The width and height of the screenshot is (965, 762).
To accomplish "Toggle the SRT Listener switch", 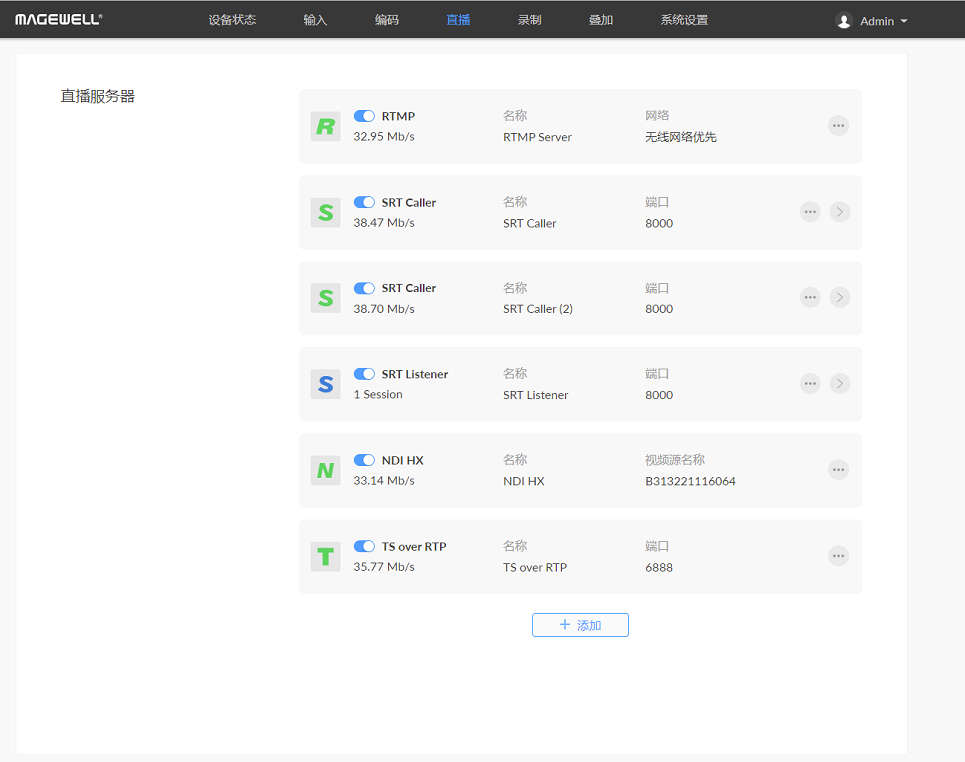I will 364,374.
